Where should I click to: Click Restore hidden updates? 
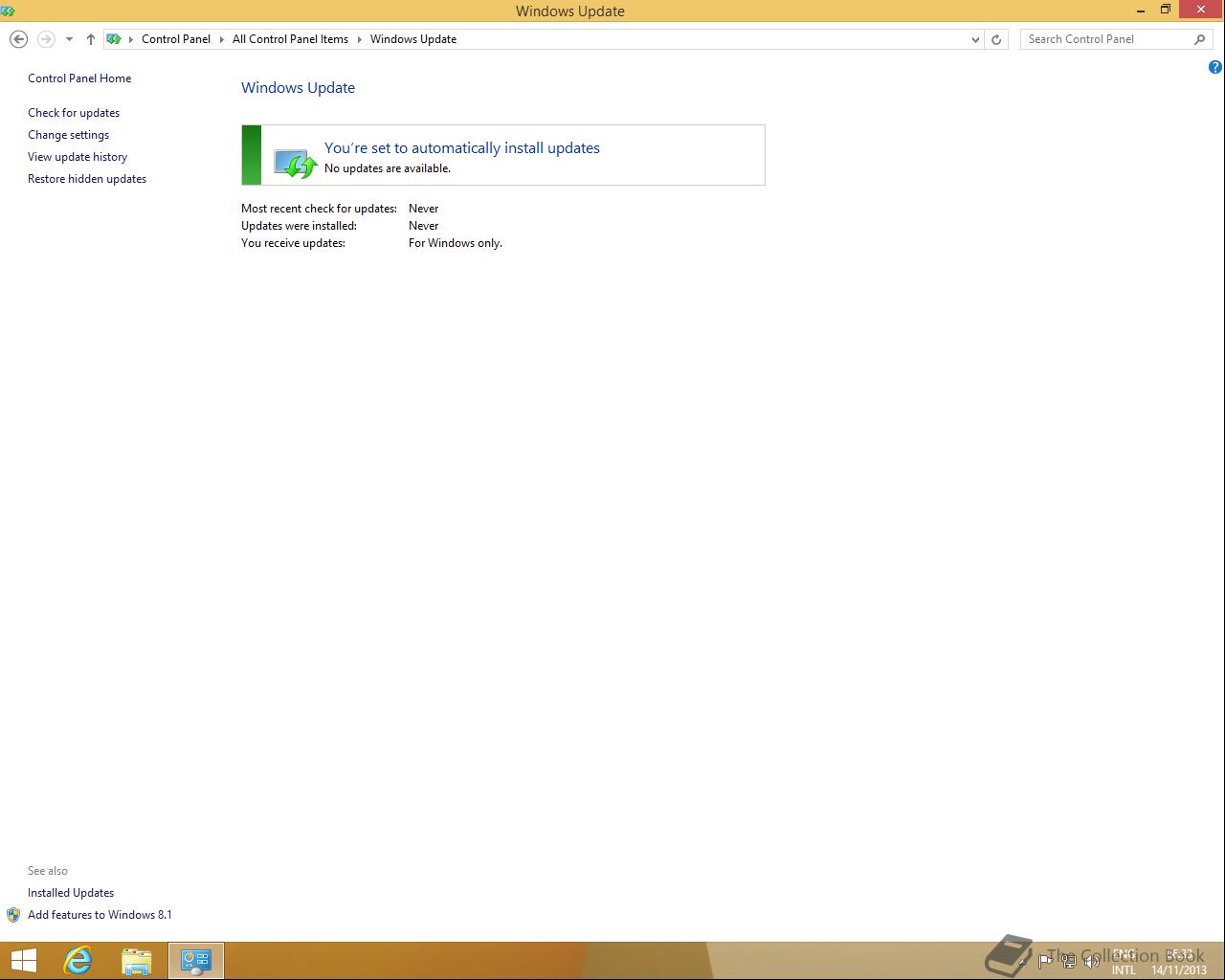pos(87,179)
